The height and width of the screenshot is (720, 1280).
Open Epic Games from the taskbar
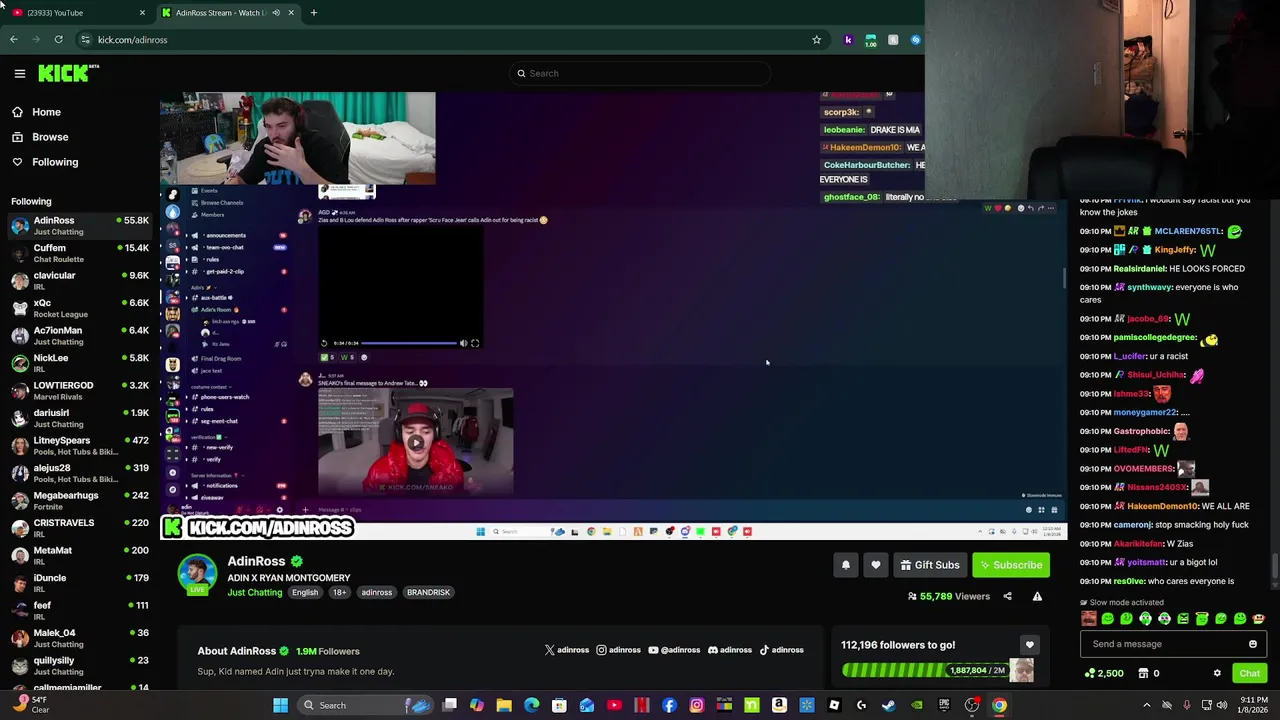(x=944, y=705)
